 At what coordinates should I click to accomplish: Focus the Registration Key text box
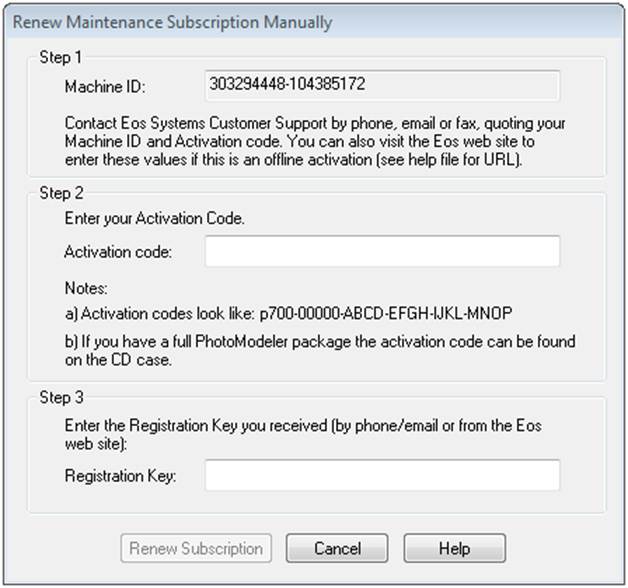[x=382, y=475]
